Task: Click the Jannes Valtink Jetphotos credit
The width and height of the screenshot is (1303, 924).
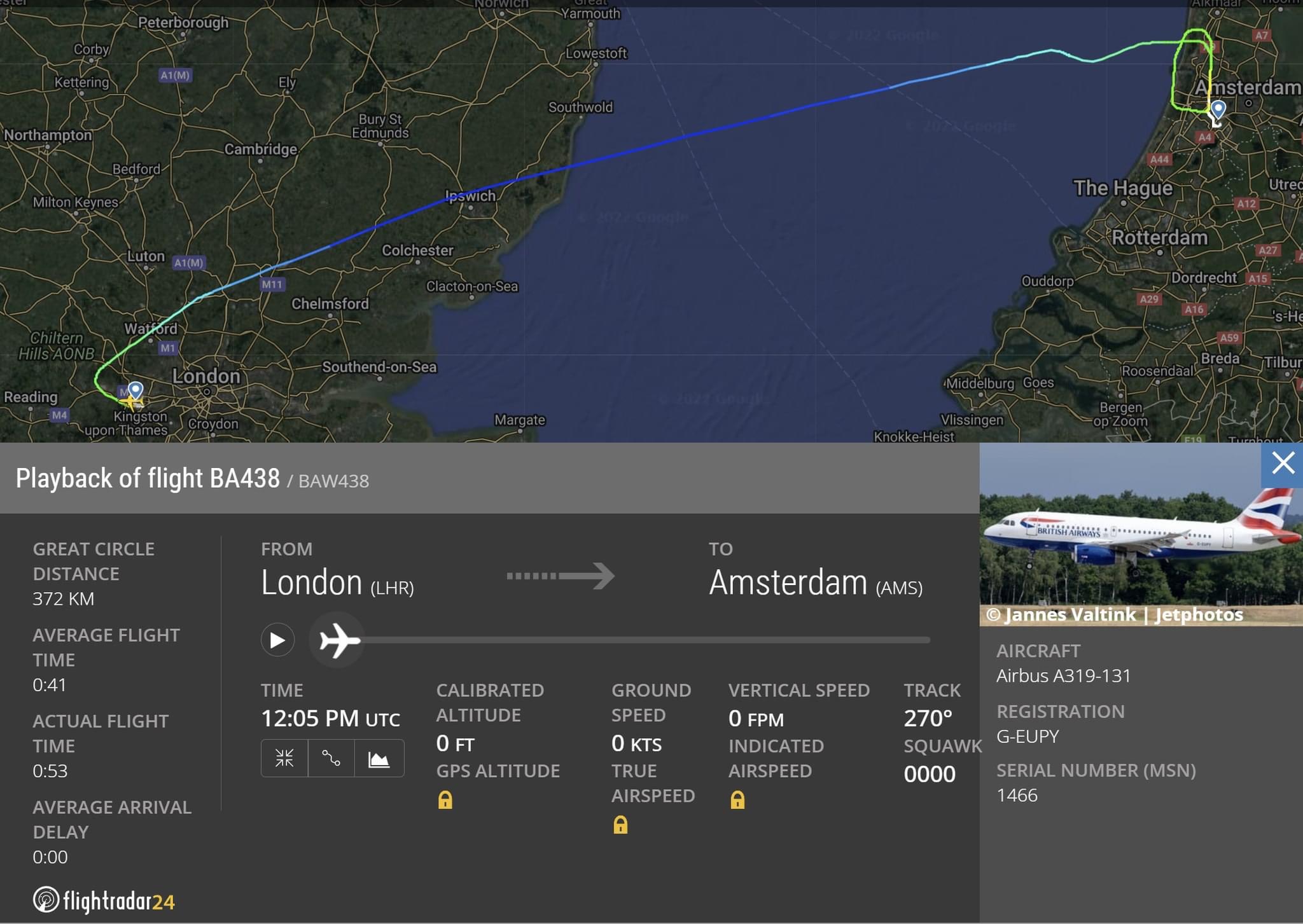Action: point(1114,615)
